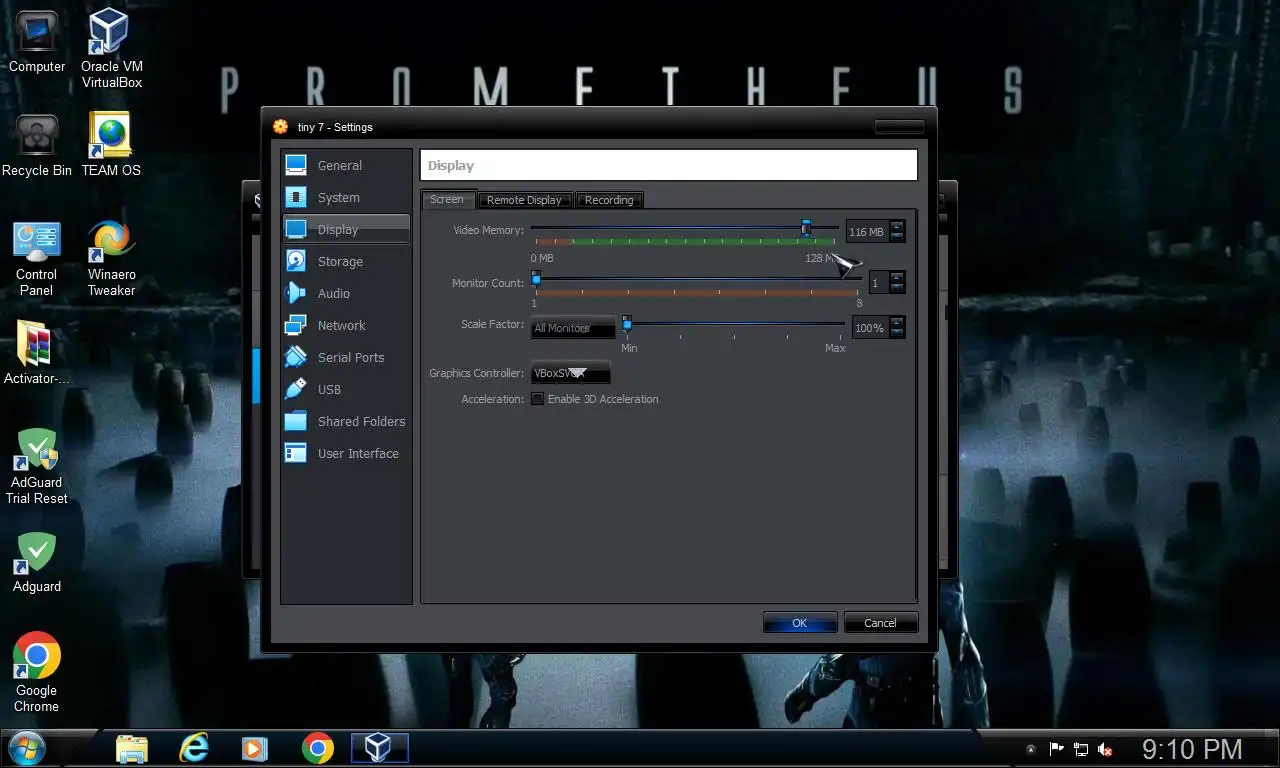1280x768 pixels.
Task: Switch to the Screen tab
Action: click(447, 199)
